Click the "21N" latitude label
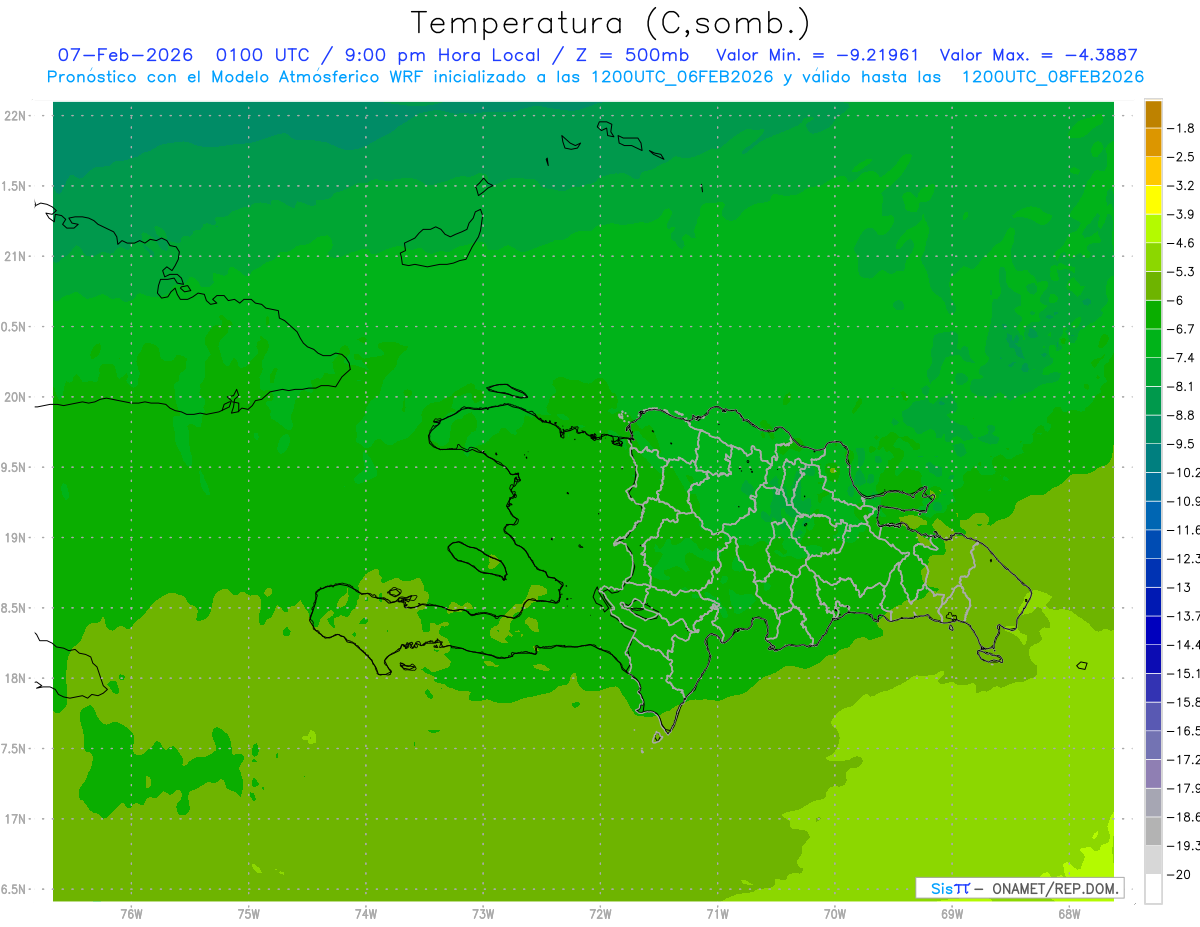The width and height of the screenshot is (1200, 927). (x=17, y=256)
